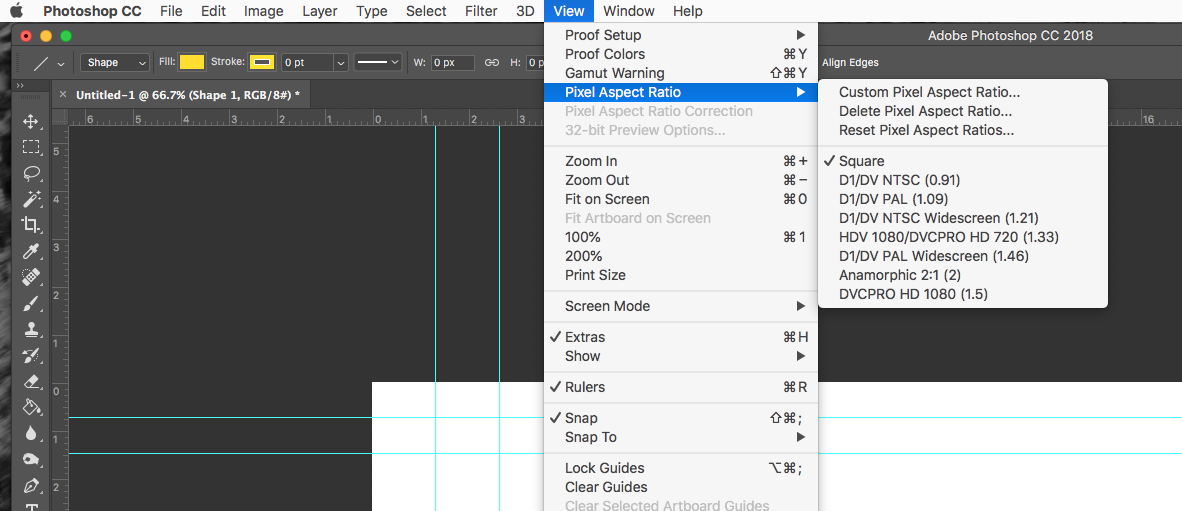
Task: Choose D1/DV NTSC Widescreen (1.21)
Action: (x=963, y=219)
